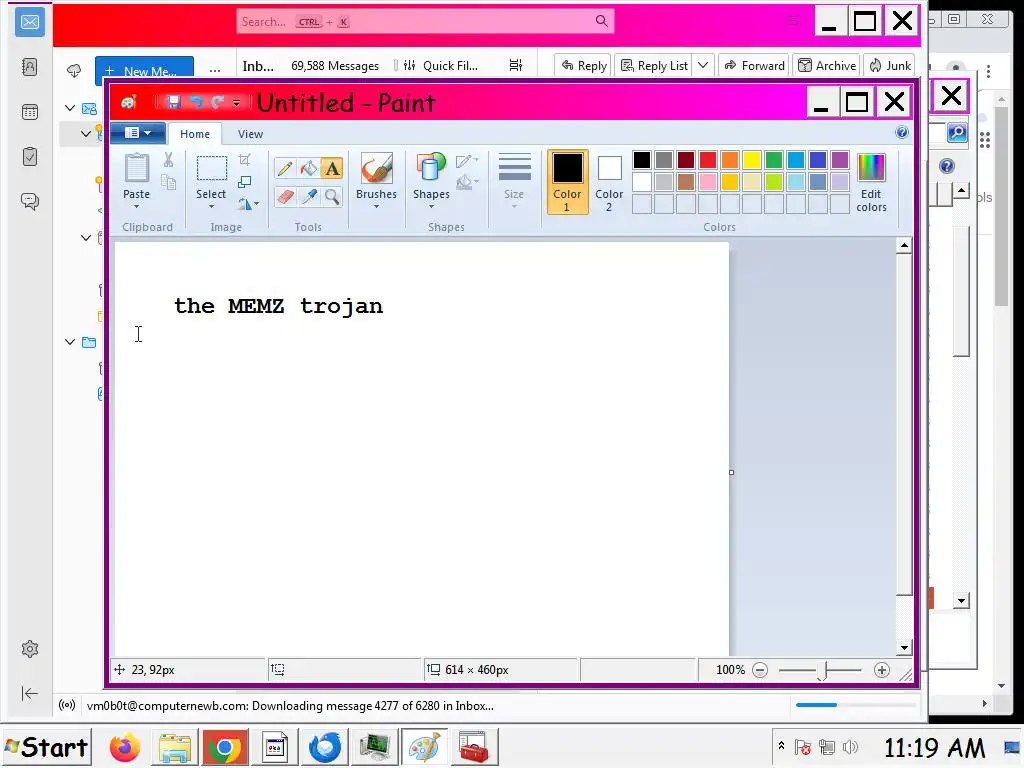Expand the Paste dropdown arrow
Image resolution: width=1024 pixels, height=768 pixels.
tap(136, 206)
